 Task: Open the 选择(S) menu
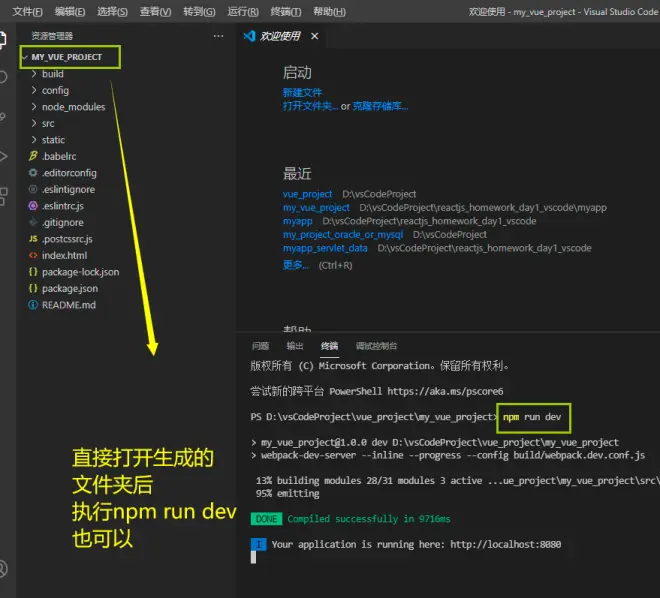point(112,11)
